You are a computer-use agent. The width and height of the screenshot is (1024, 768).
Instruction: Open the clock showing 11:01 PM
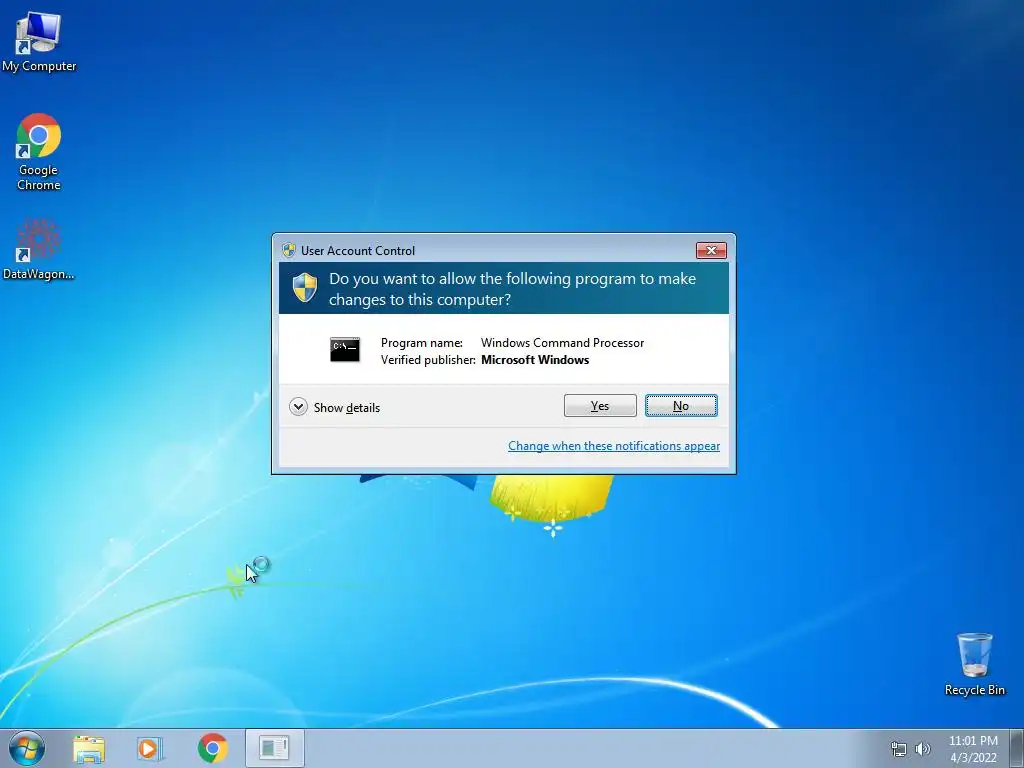(x=973, y=749)
